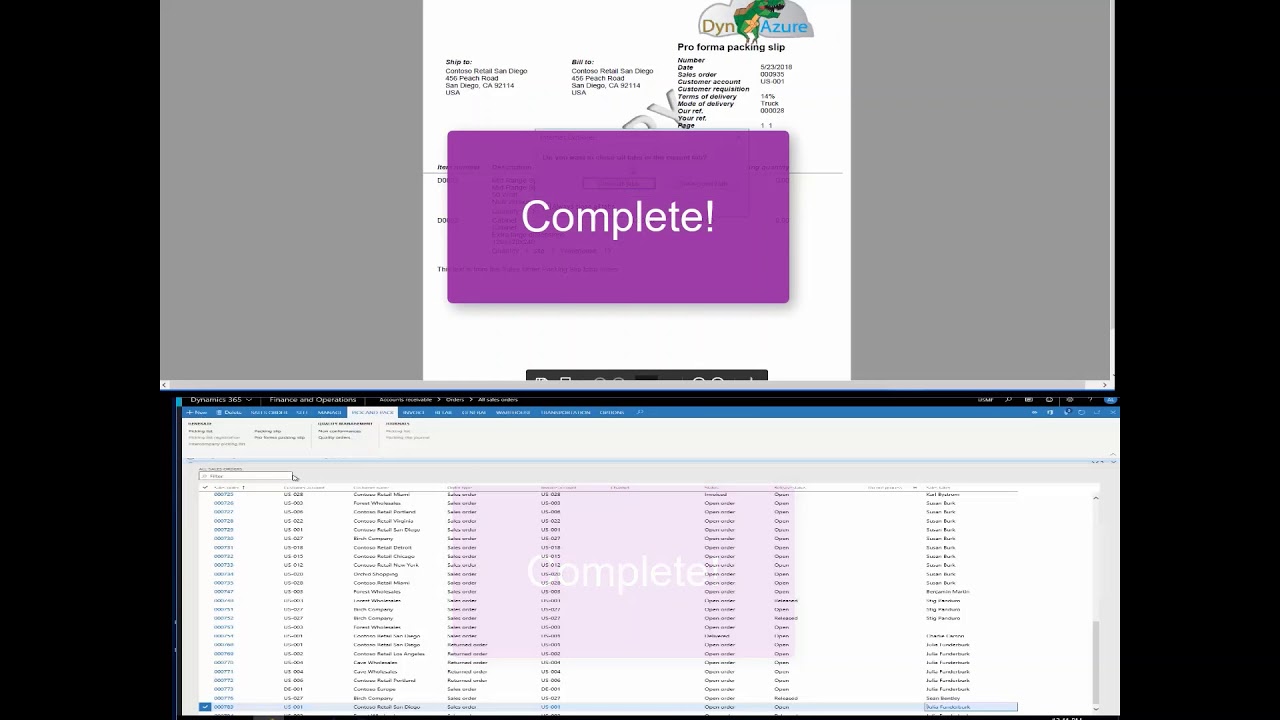
Task: Open the Manage ribbon tab
Action: [329, 412]
